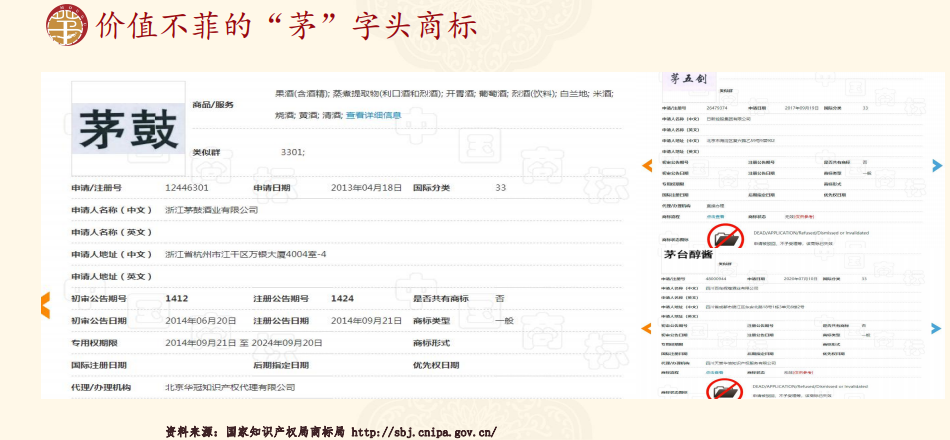This screenshot has height=440, width=950.
Task: Click the address 浙江省杭州市江干区万银大厦4004室-4
Action: (245, 254)
